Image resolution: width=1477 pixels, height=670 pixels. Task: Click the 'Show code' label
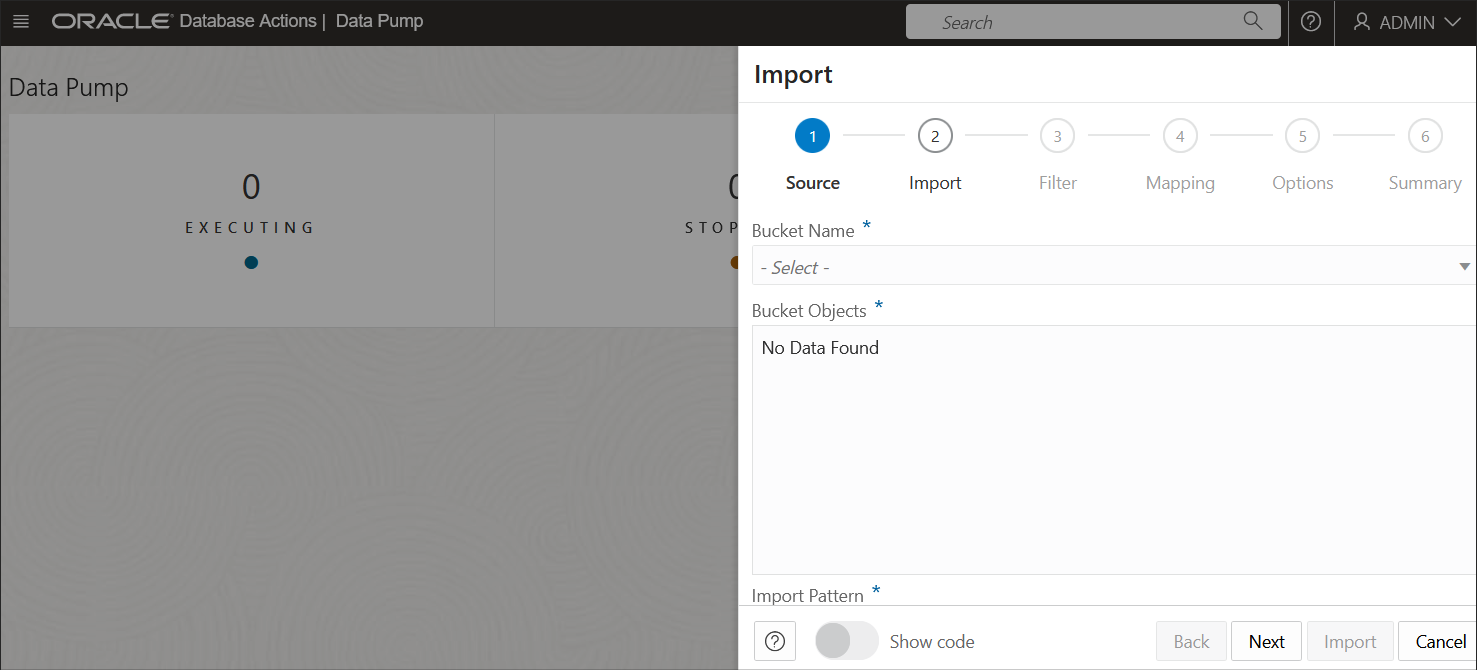coord(932,642)
